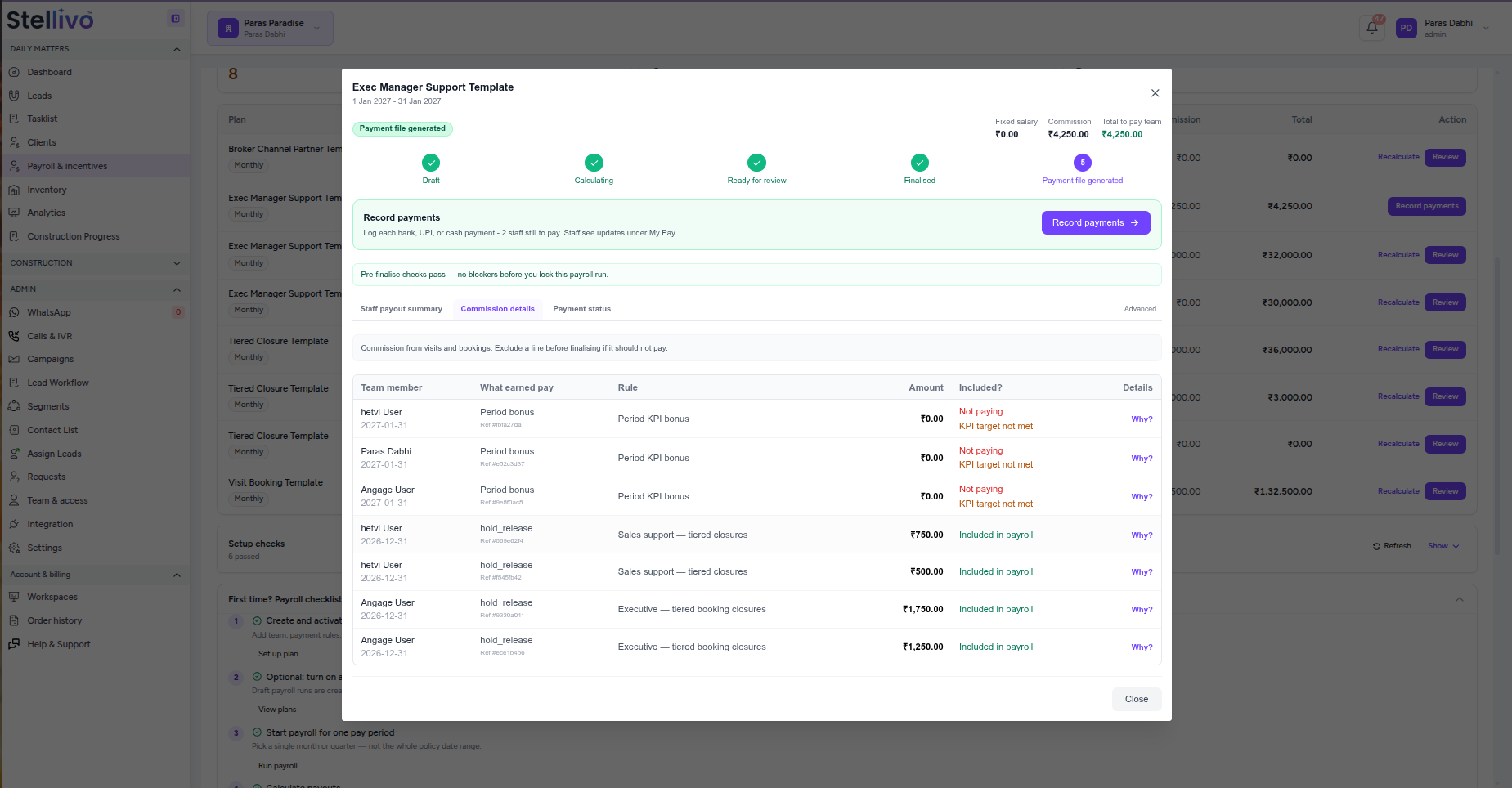Viewport: 1512px width, 788px height.
Task: Click Recalculate for the ₹36,000.00 row
Action: tap(1398, 349)
